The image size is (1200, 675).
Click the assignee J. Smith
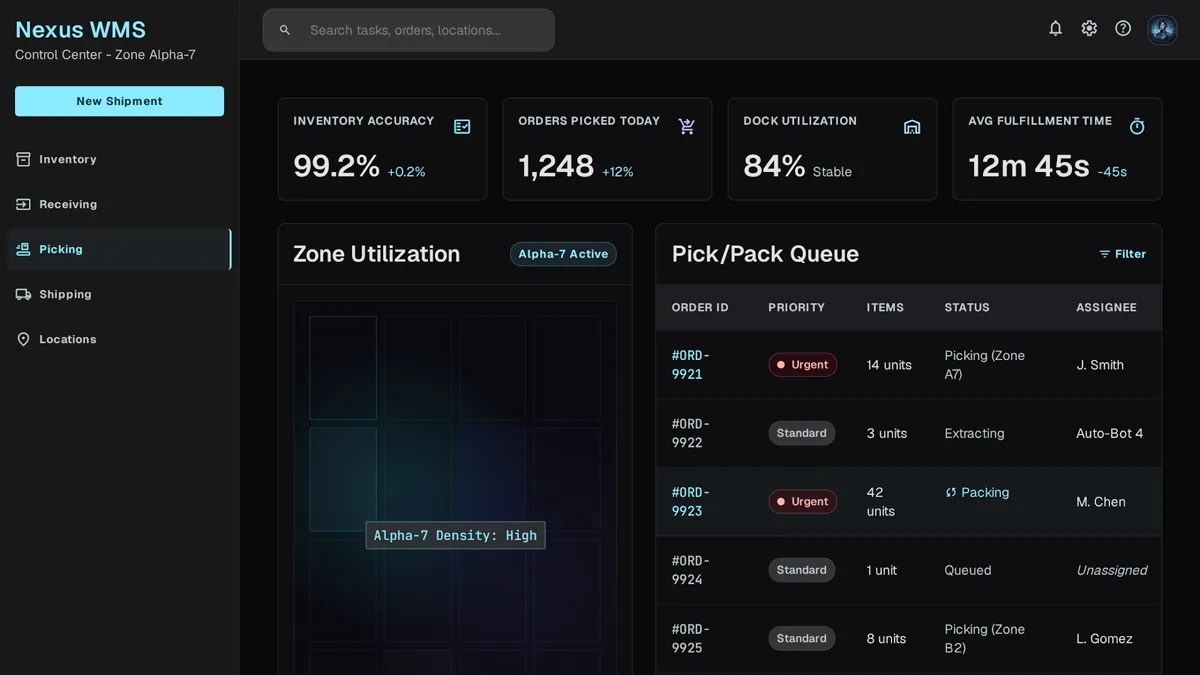(x=1100, y=365)
